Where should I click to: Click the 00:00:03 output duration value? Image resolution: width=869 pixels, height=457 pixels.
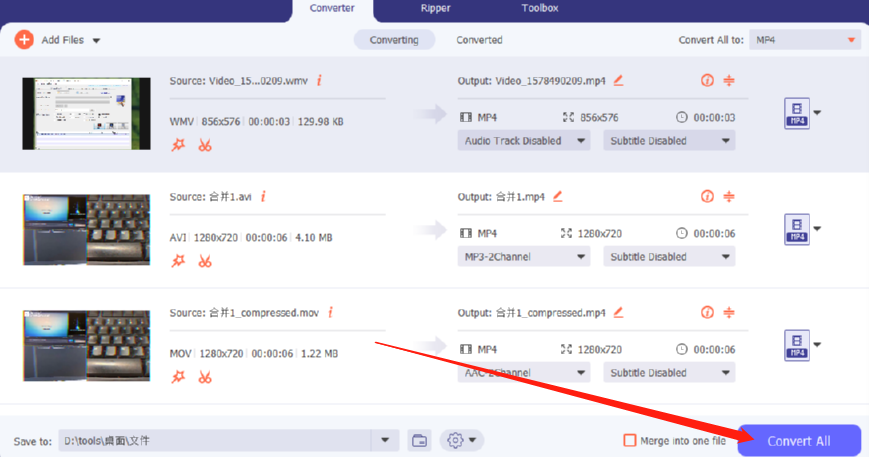(x=714, y=117)
